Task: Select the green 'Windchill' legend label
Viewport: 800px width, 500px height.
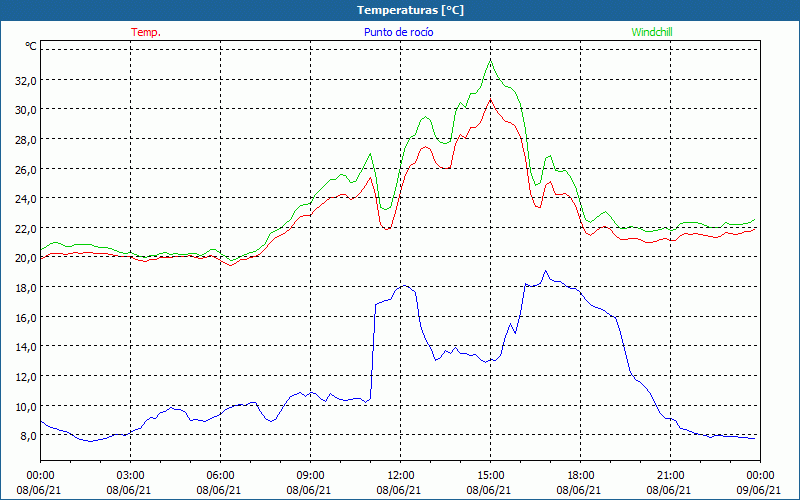Action: click(652, 32)
